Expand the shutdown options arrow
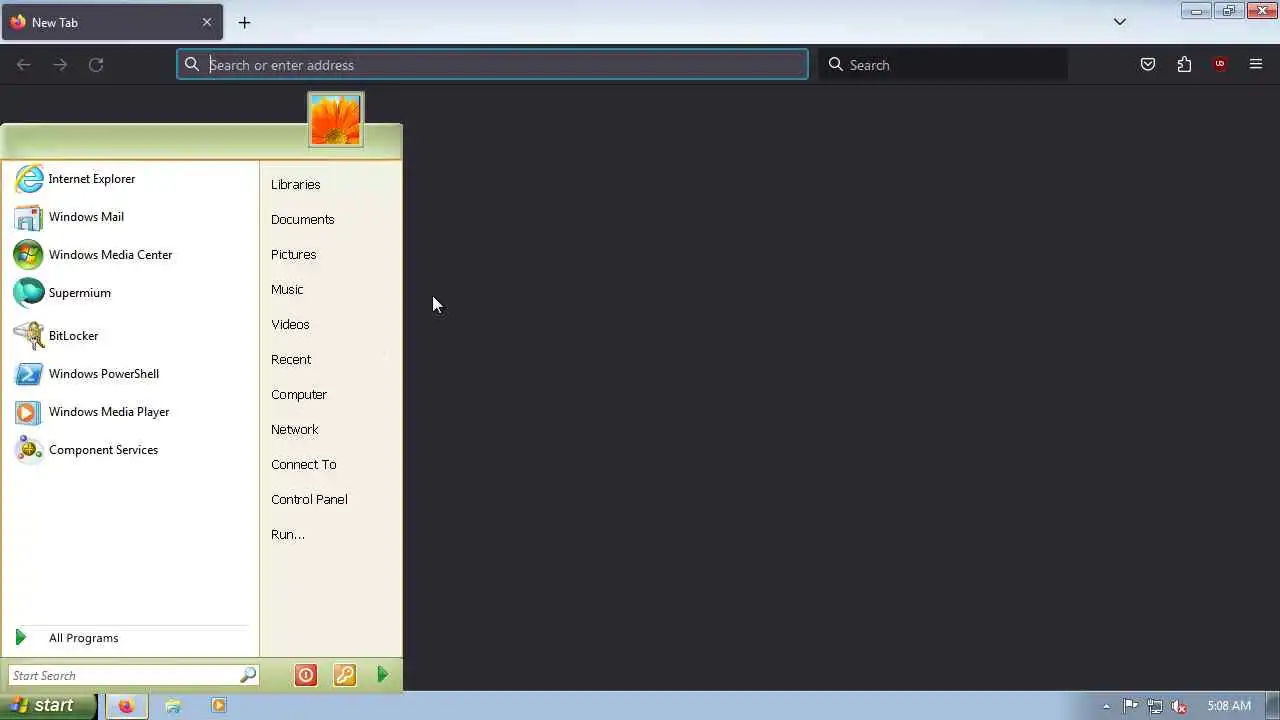 click(x=382, y=676)
